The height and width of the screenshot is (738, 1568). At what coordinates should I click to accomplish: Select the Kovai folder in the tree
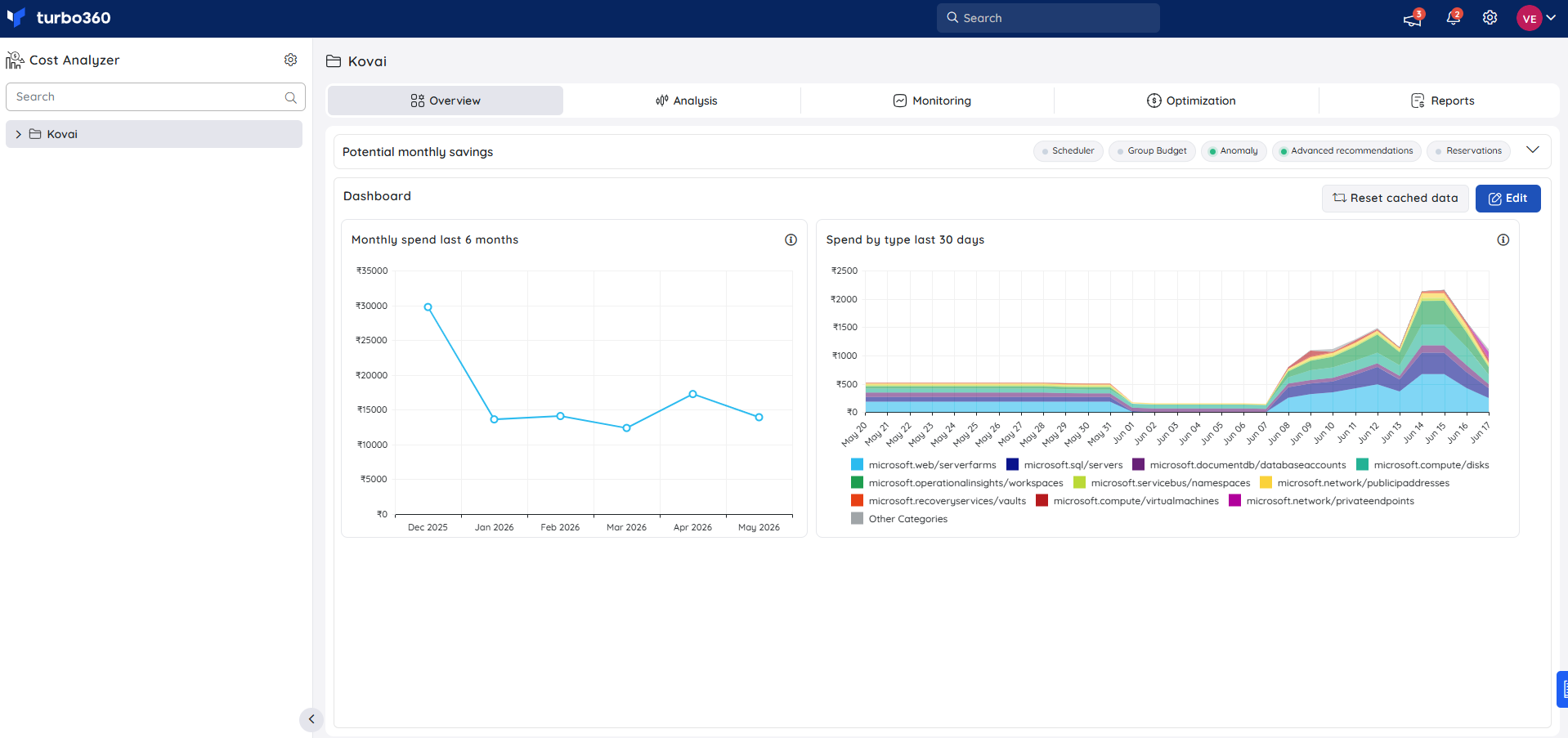click(154, 134)
